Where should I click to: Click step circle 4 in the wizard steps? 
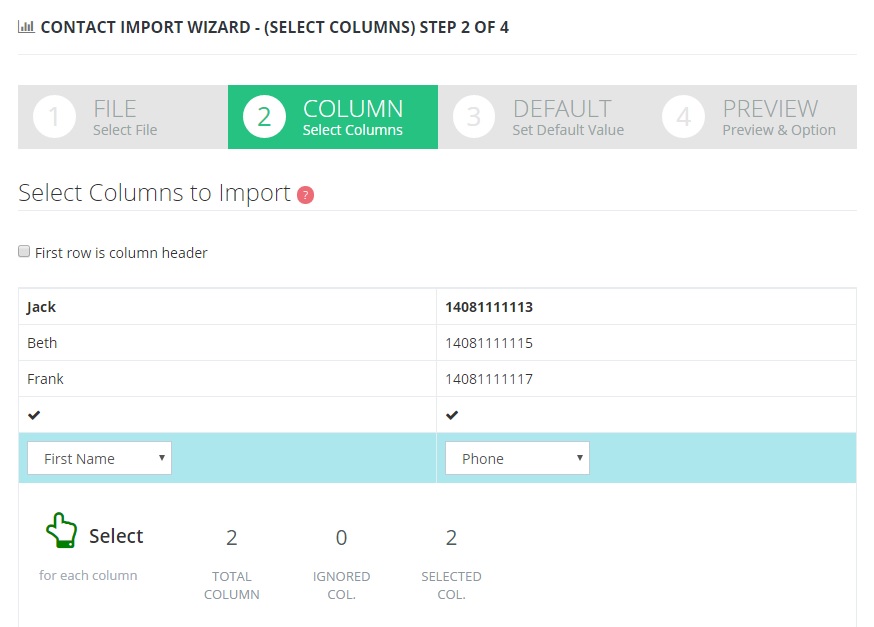coord(683,116)
